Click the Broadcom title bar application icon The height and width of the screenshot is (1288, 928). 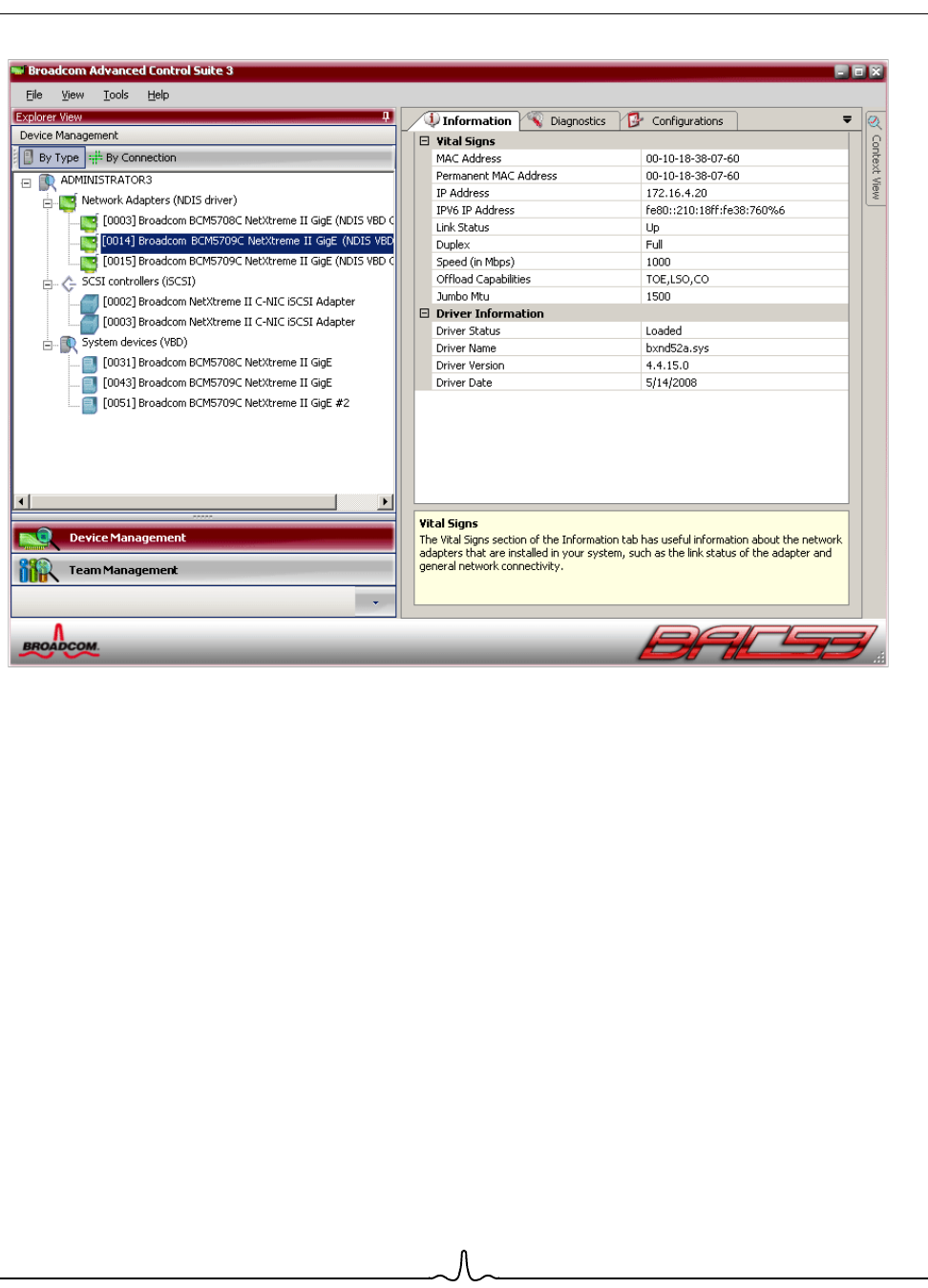tap(17, 71)
